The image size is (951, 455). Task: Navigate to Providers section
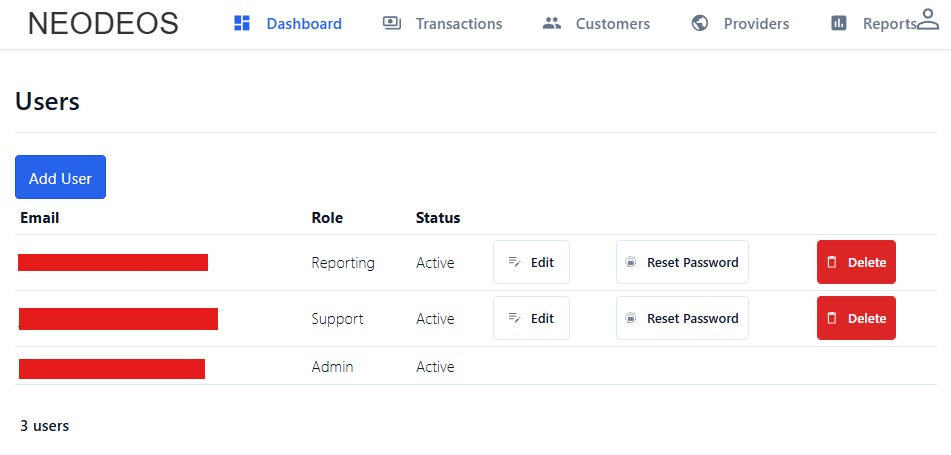click(756, 23)
